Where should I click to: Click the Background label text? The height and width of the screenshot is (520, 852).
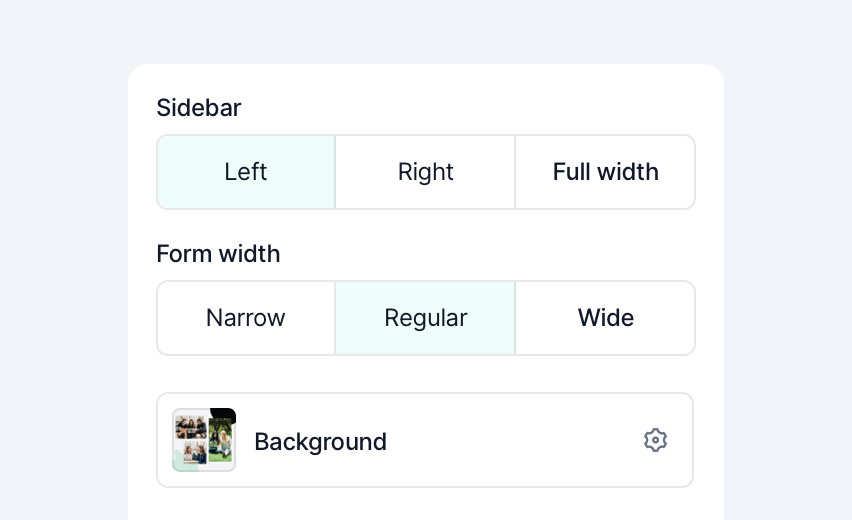click(321, 442)
